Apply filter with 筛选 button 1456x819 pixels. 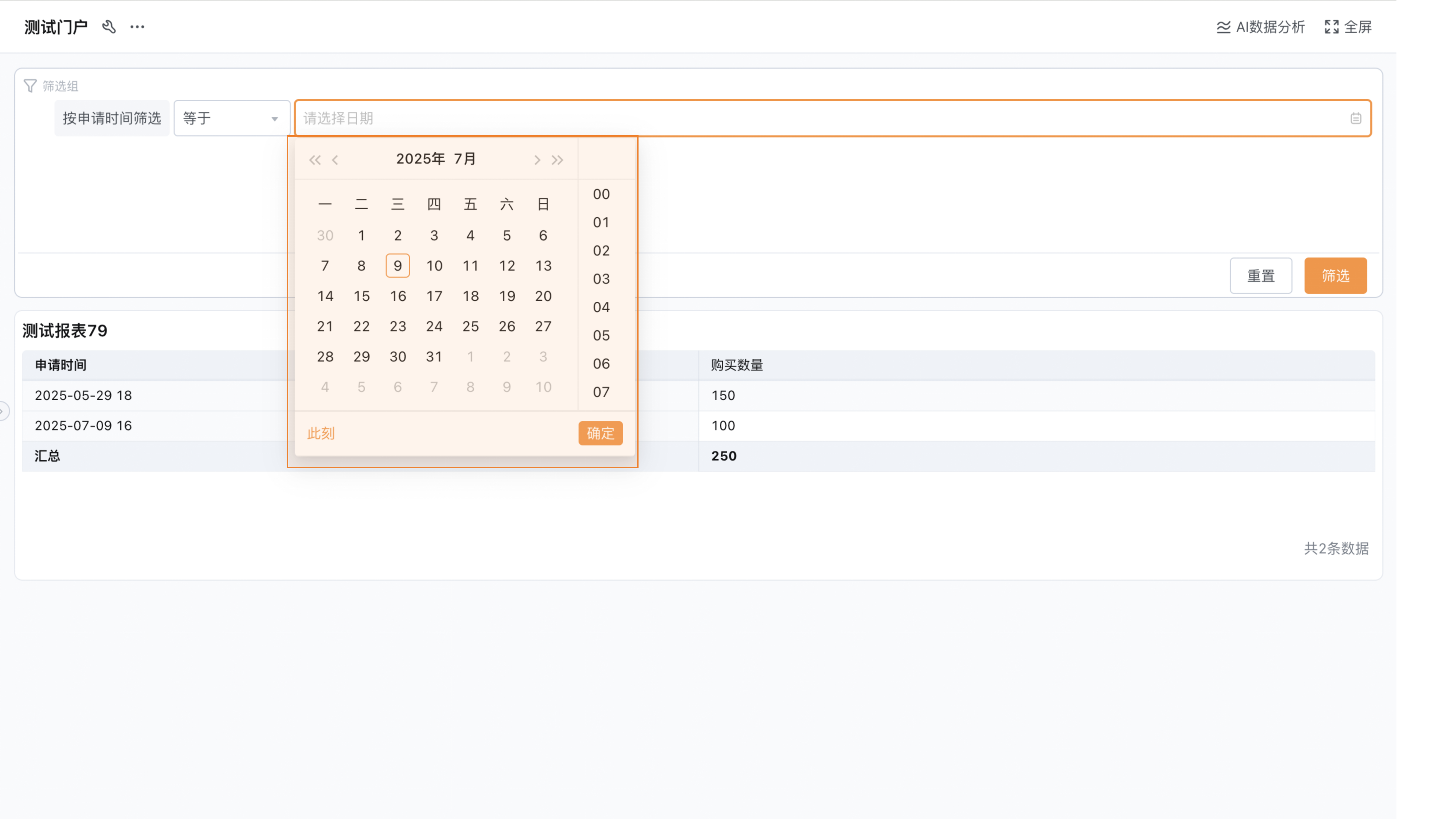[1336, 276]
